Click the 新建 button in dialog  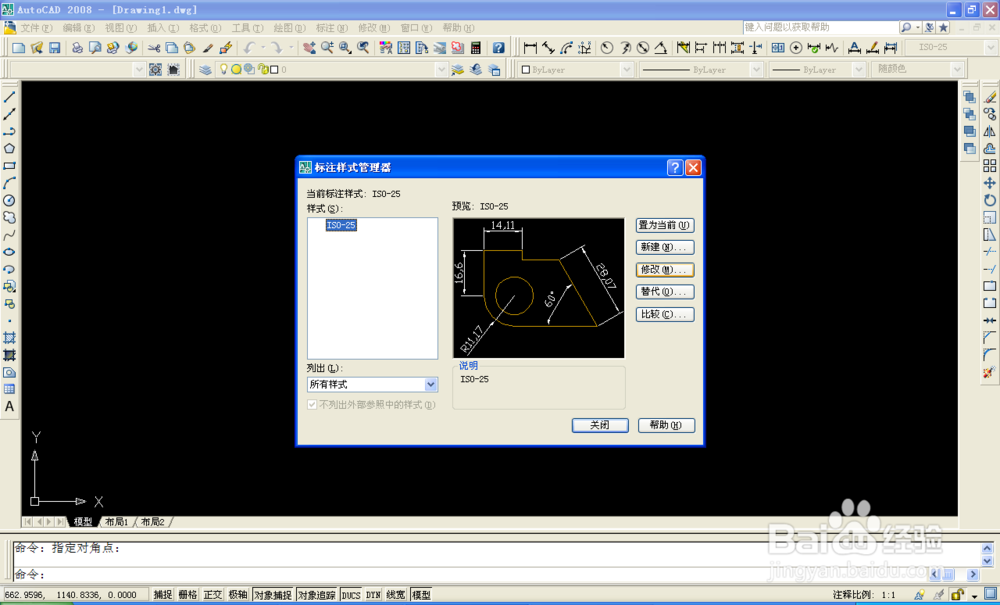[x=665, y=247]
